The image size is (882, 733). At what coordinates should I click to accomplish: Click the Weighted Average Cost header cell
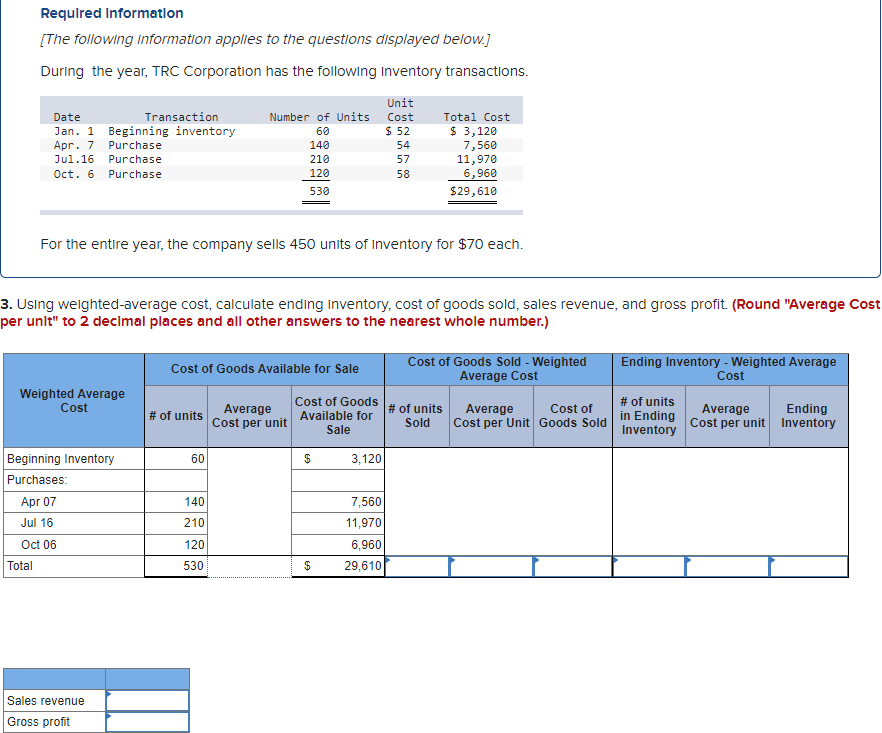coord(72,400)
